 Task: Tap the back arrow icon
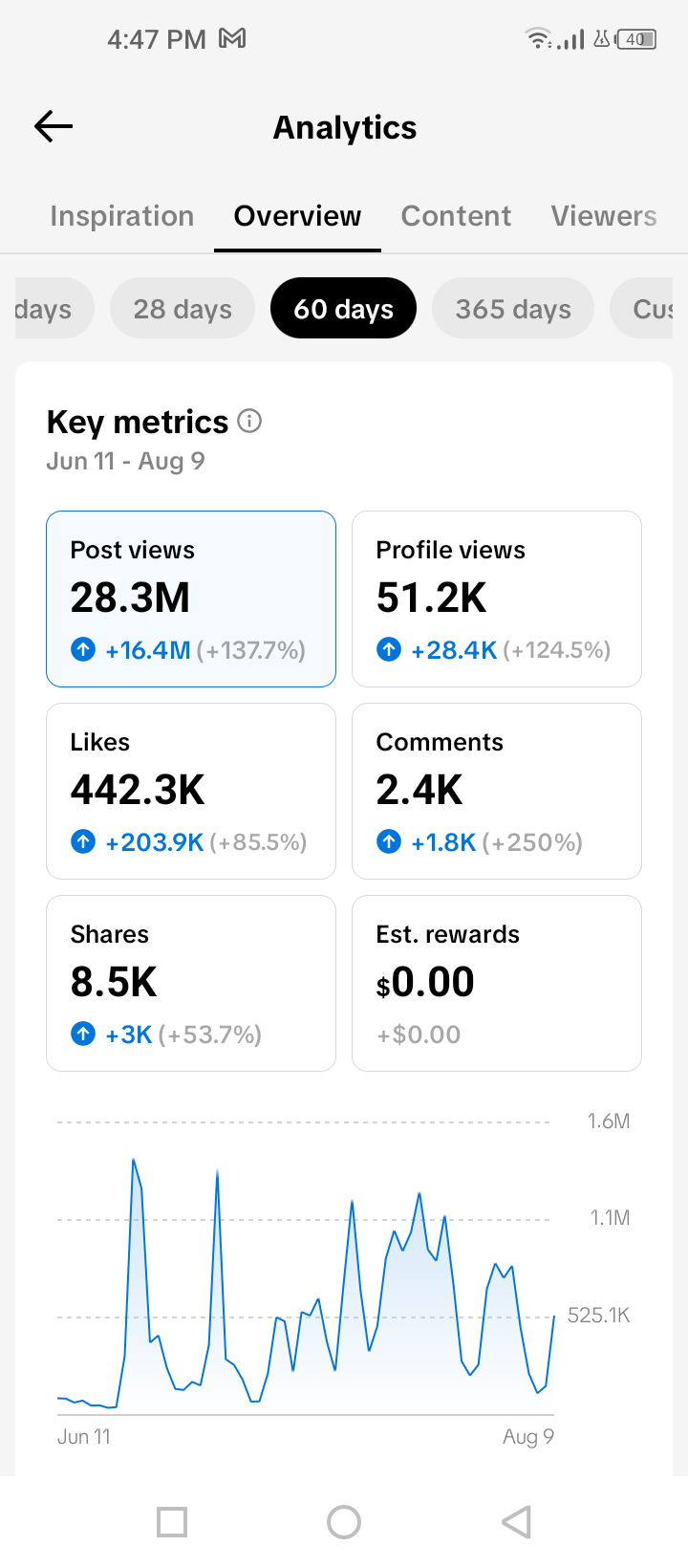click(x=54, y=126)
